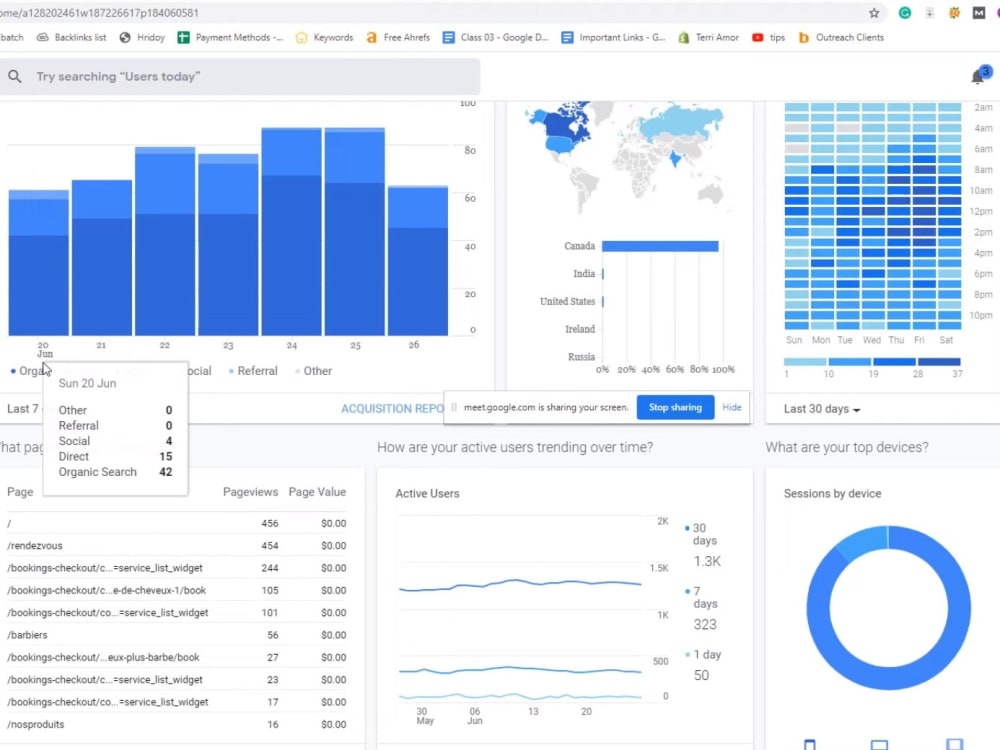
Task: Click the pageviews value 456
Action: point(270,523)
